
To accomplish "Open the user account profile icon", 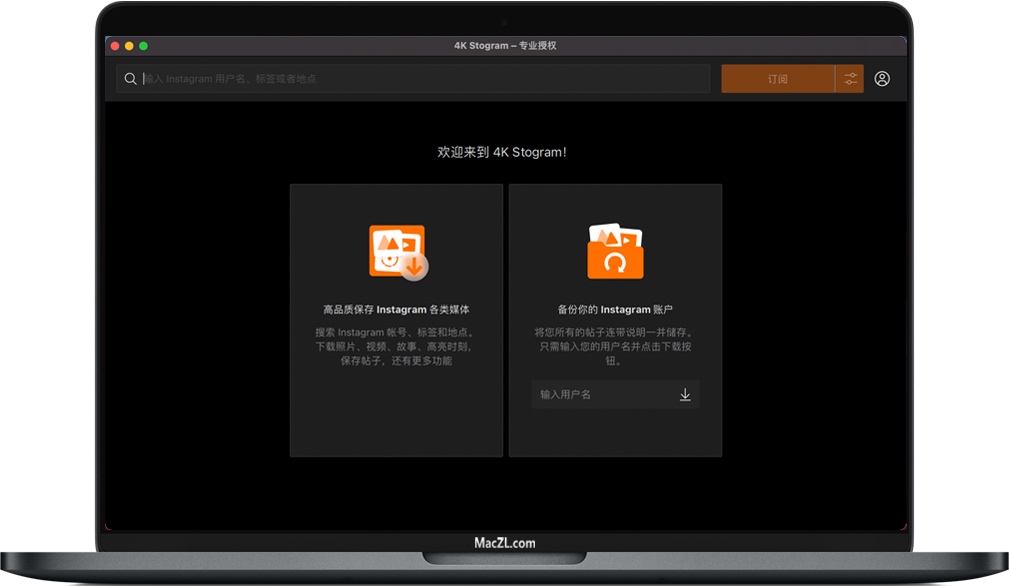I will (882, 79).
